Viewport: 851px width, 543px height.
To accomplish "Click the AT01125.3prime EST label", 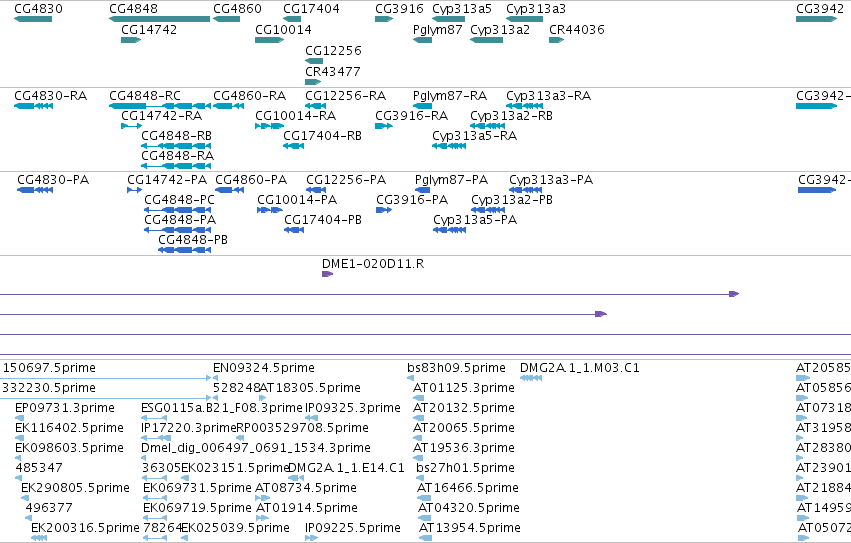I will click(464, 388).
